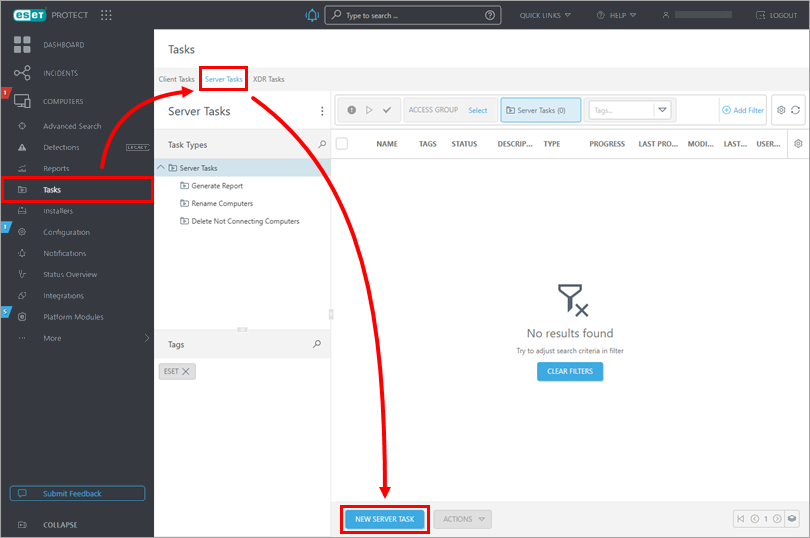Open Configuration in the sidebar
Screen dimensions: 810x538
click(x=66, y=232)
